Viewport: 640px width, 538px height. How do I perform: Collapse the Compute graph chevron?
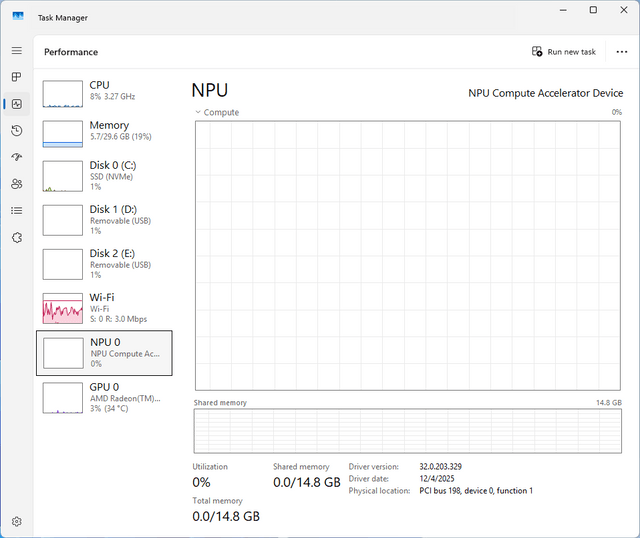(198, 112)
